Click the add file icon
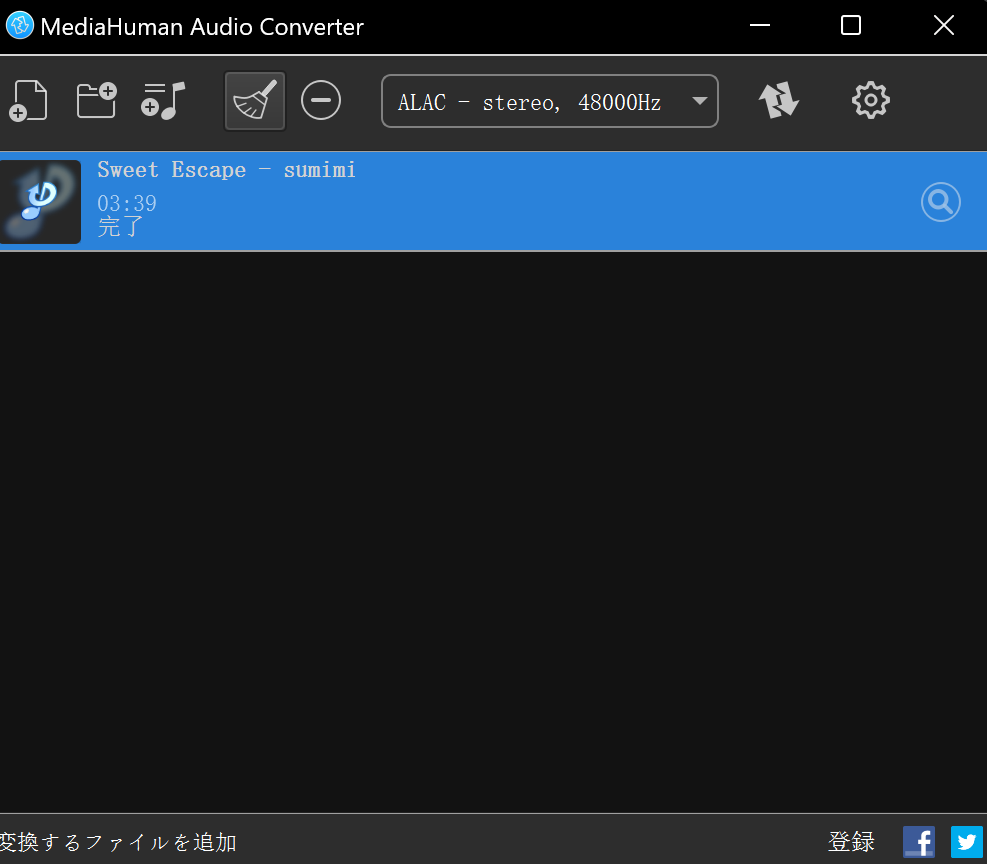 tap(29, 101)
